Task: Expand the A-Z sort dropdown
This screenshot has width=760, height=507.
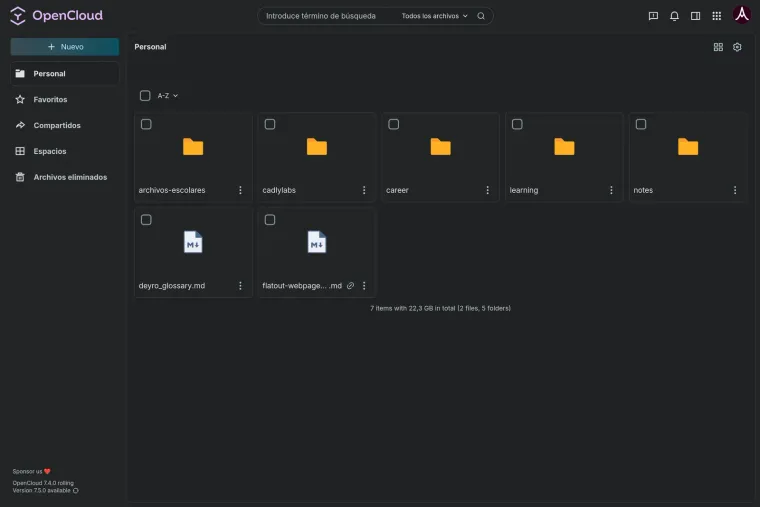Action: tap(168, 95)
